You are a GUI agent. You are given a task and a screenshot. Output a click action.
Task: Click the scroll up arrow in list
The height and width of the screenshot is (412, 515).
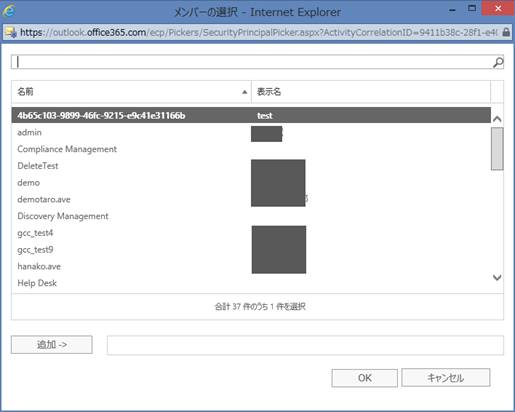pos(497,119)
